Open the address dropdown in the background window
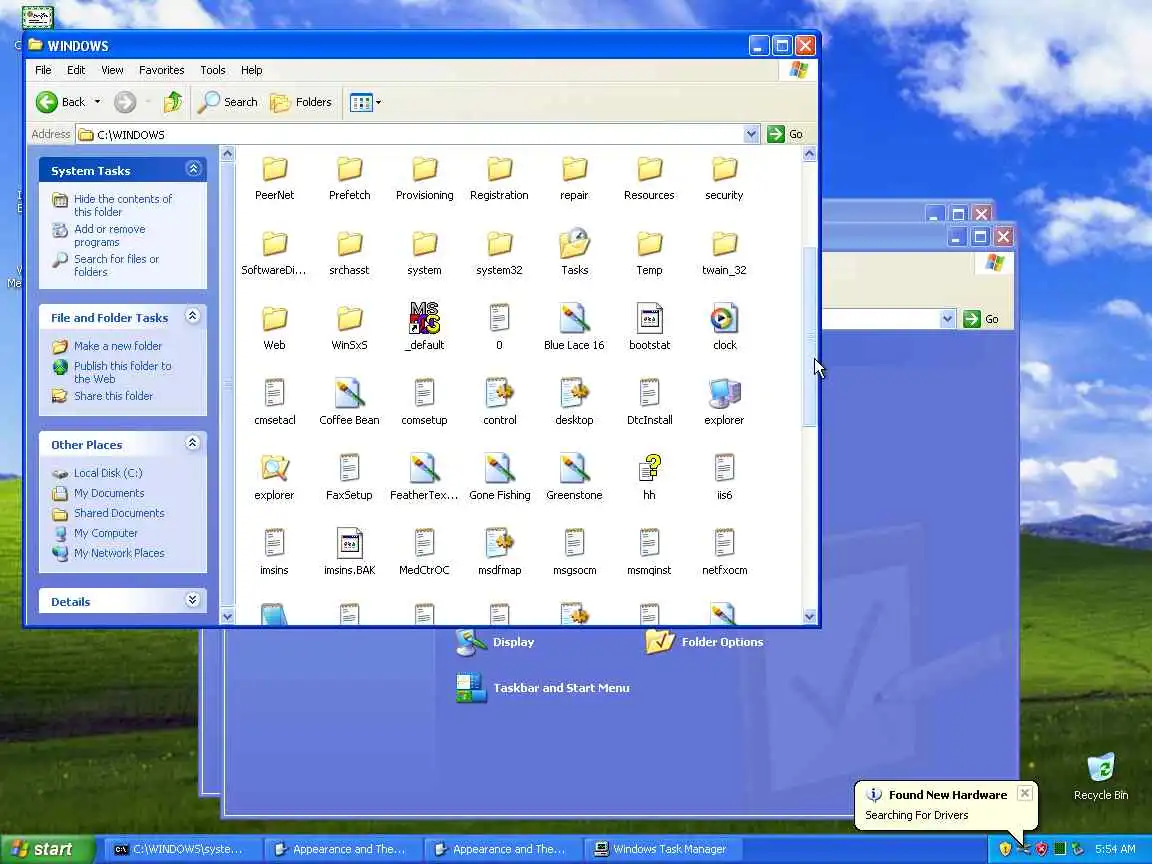 pyautogui.click(x=947, y=319)
